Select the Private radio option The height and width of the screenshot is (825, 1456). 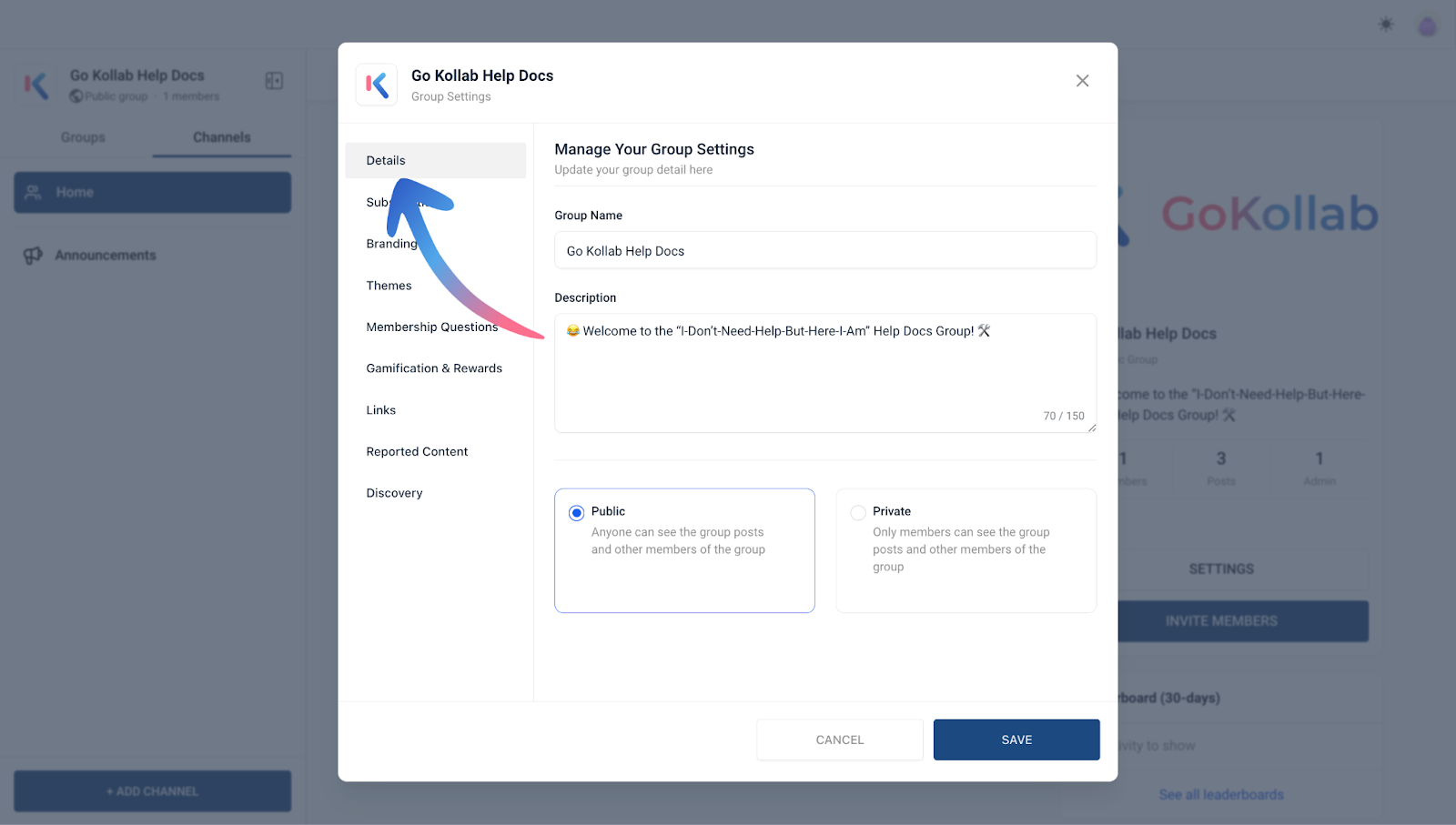(x=858, y=513)
